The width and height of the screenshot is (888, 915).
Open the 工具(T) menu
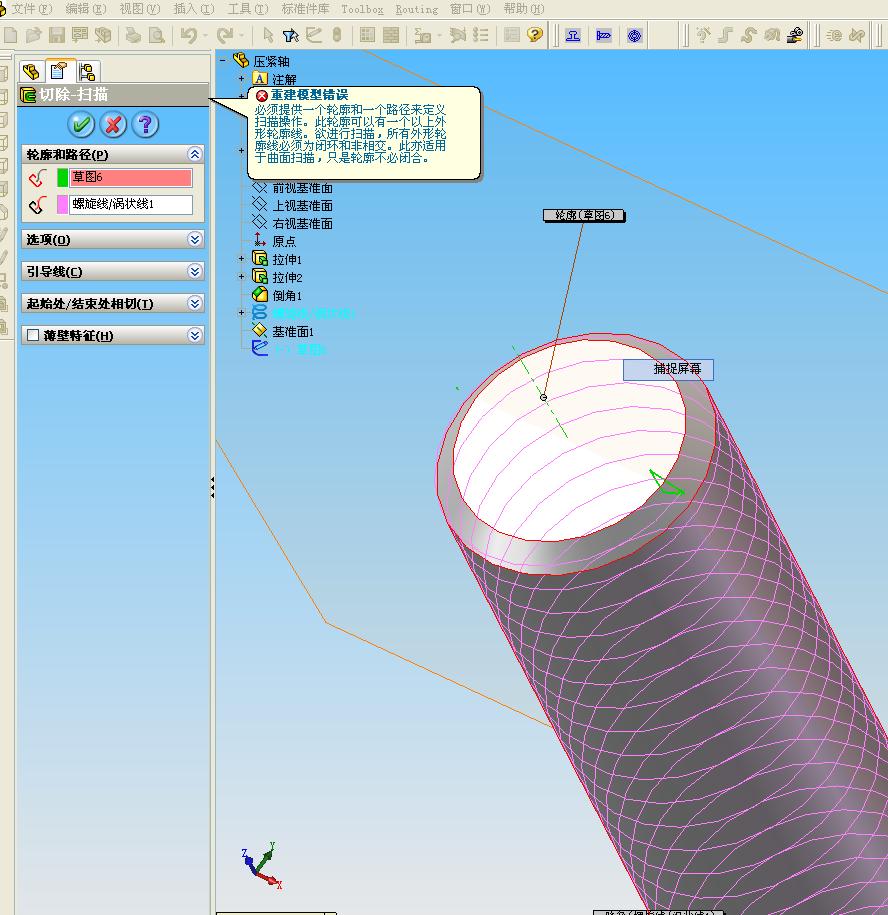[247, 9]
